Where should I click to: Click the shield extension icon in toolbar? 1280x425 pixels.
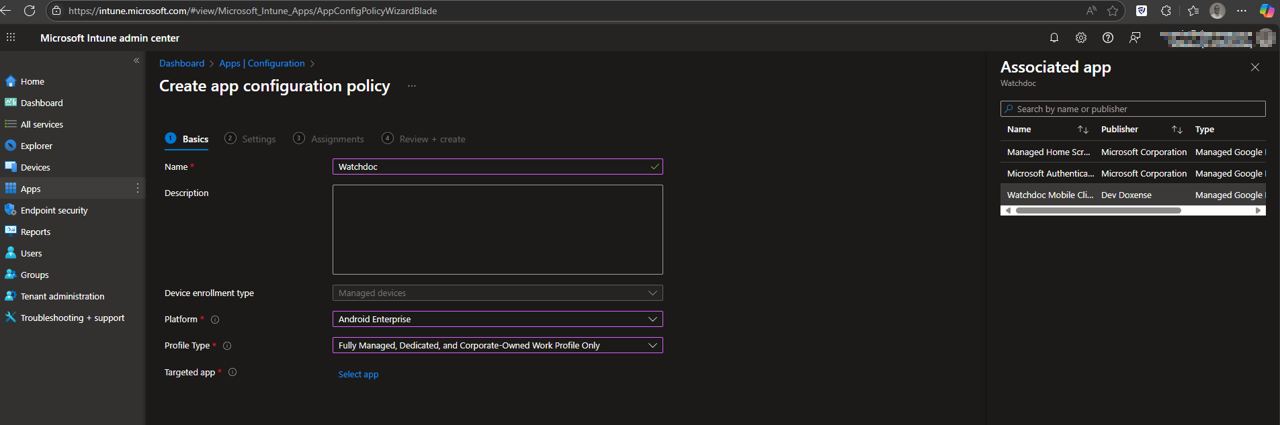[x=1141, y=11]
